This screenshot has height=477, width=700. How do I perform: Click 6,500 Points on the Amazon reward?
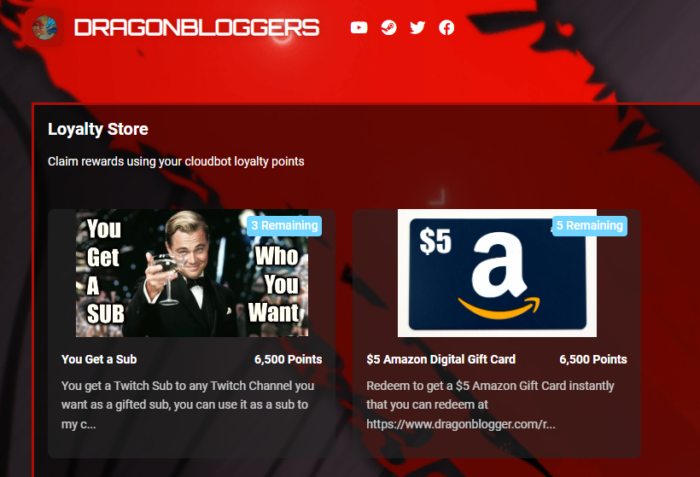pyautogui.click(x=593, y=359)
